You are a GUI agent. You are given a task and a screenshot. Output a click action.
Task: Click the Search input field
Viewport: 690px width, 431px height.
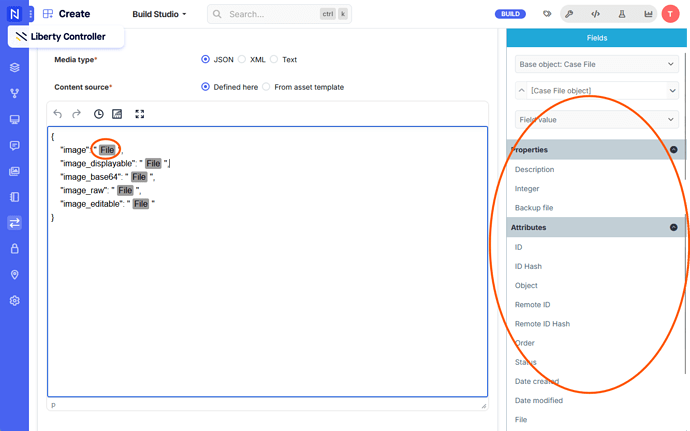pos(279,14)
